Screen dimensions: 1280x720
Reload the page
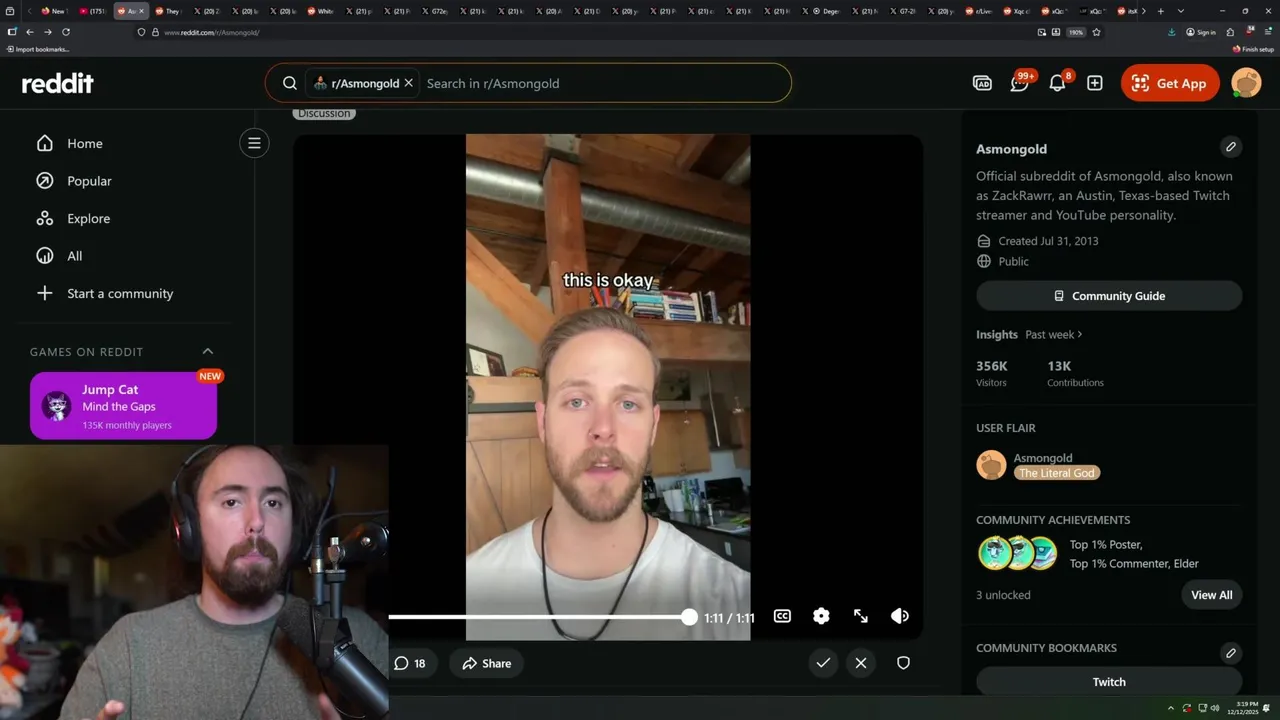click(66, 32)
